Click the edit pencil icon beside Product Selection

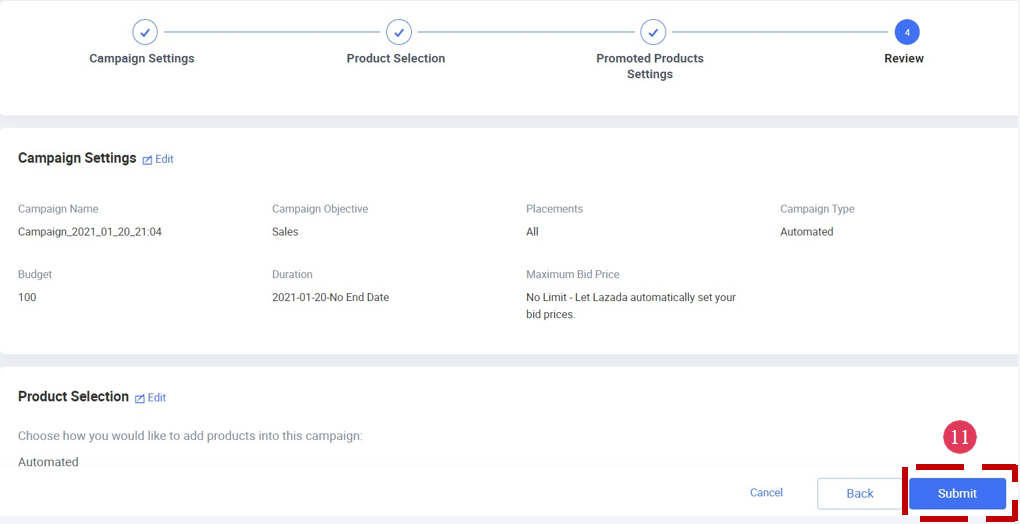point(139,398)
